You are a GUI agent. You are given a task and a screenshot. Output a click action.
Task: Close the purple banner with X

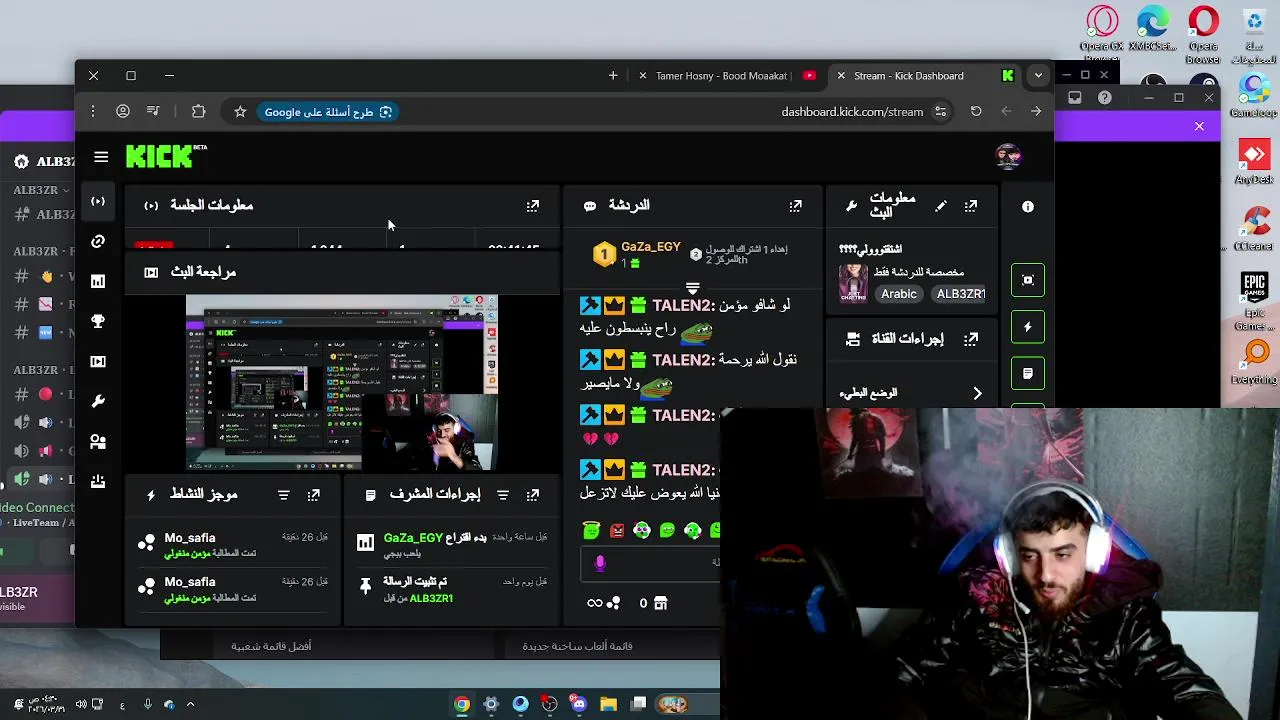coord(1199,126)
